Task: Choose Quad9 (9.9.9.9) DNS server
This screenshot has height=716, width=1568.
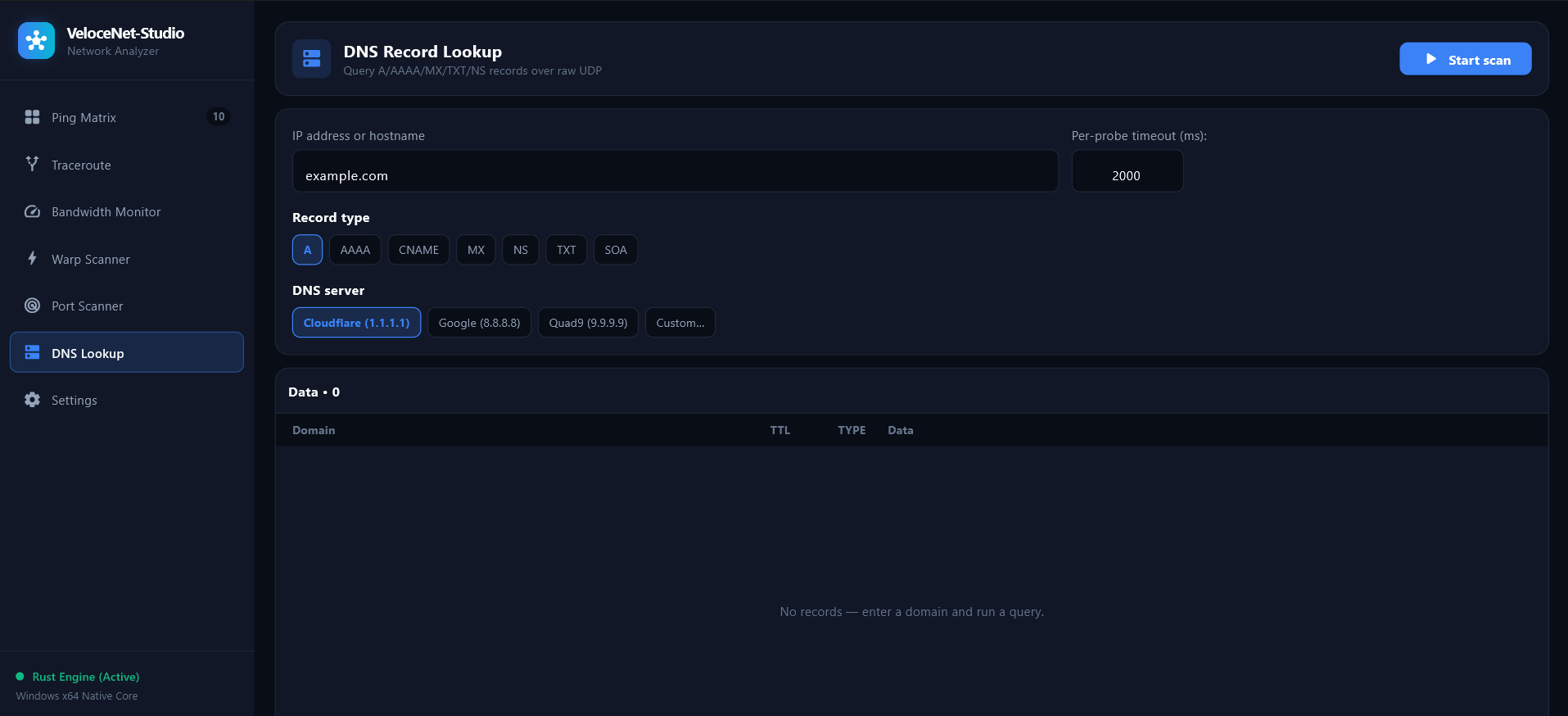Action: (588, 323)
